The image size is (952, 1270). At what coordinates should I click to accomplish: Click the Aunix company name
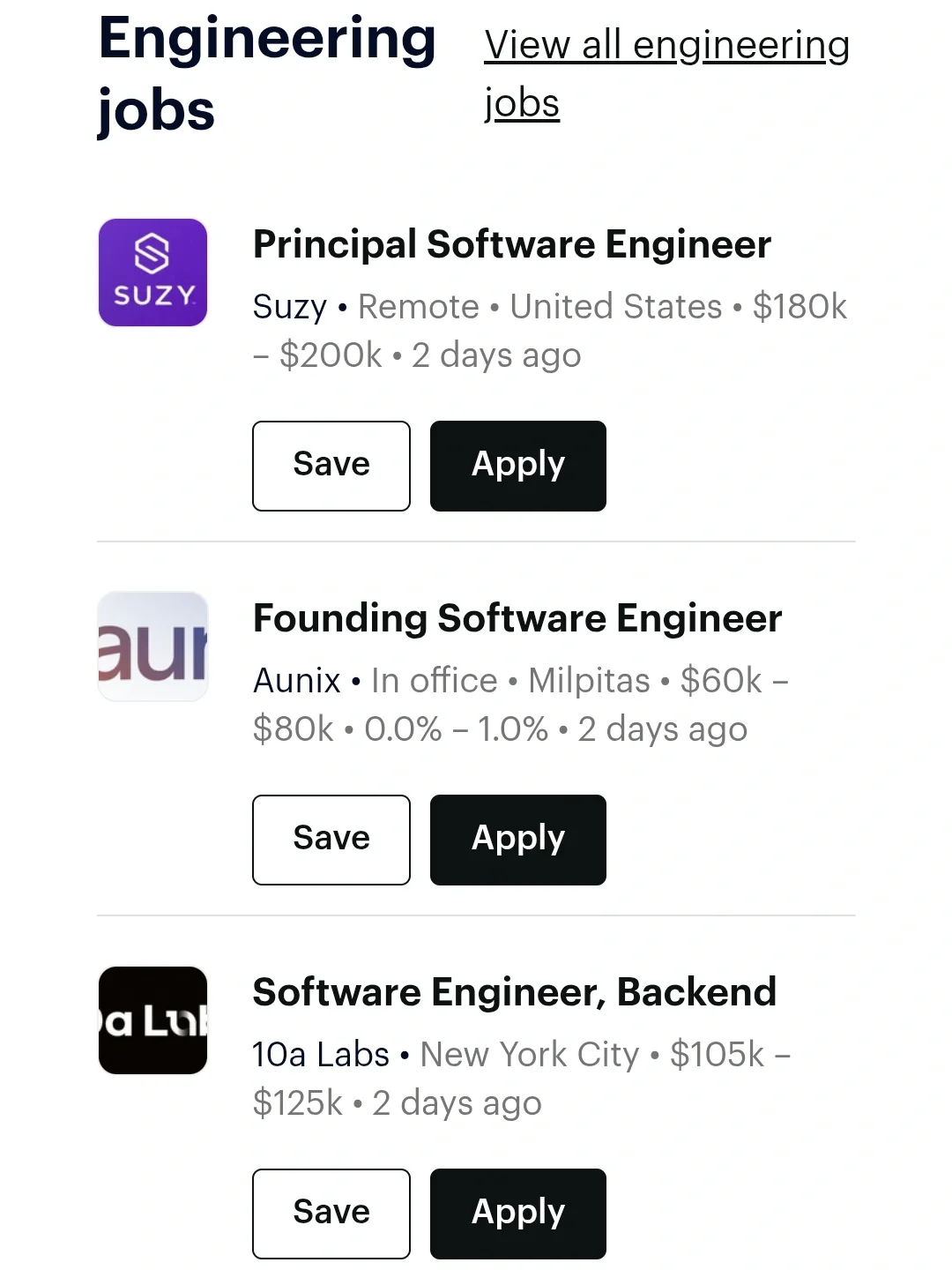coord(296,681)
